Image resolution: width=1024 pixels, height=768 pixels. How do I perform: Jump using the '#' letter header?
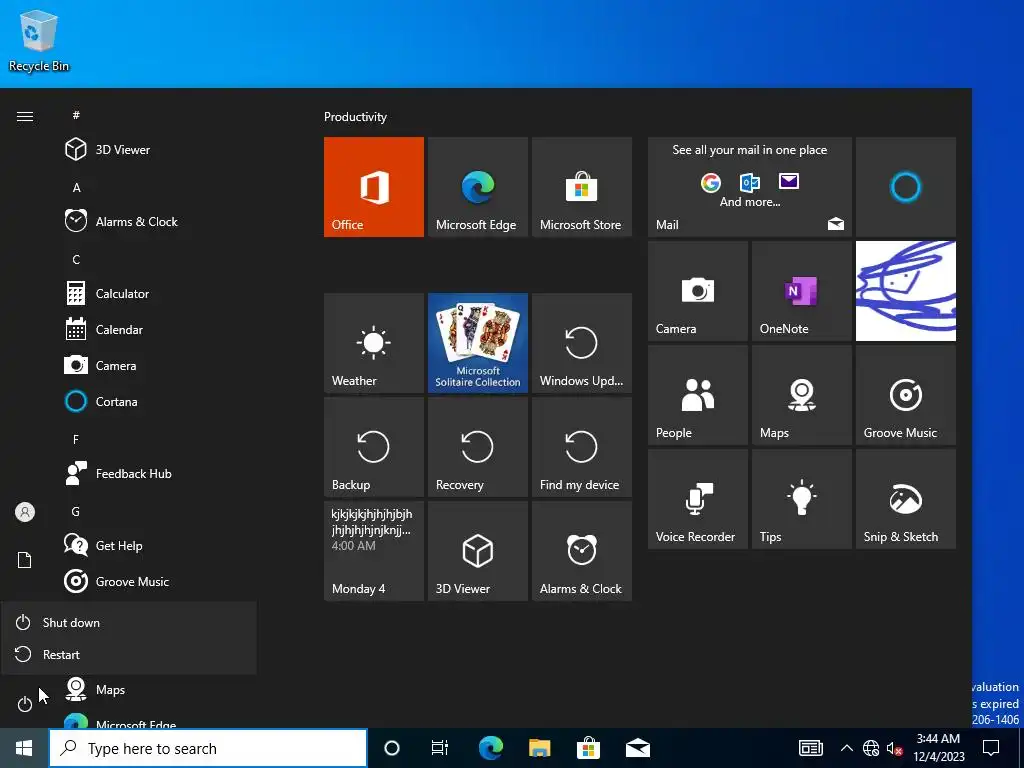(76, 115)
